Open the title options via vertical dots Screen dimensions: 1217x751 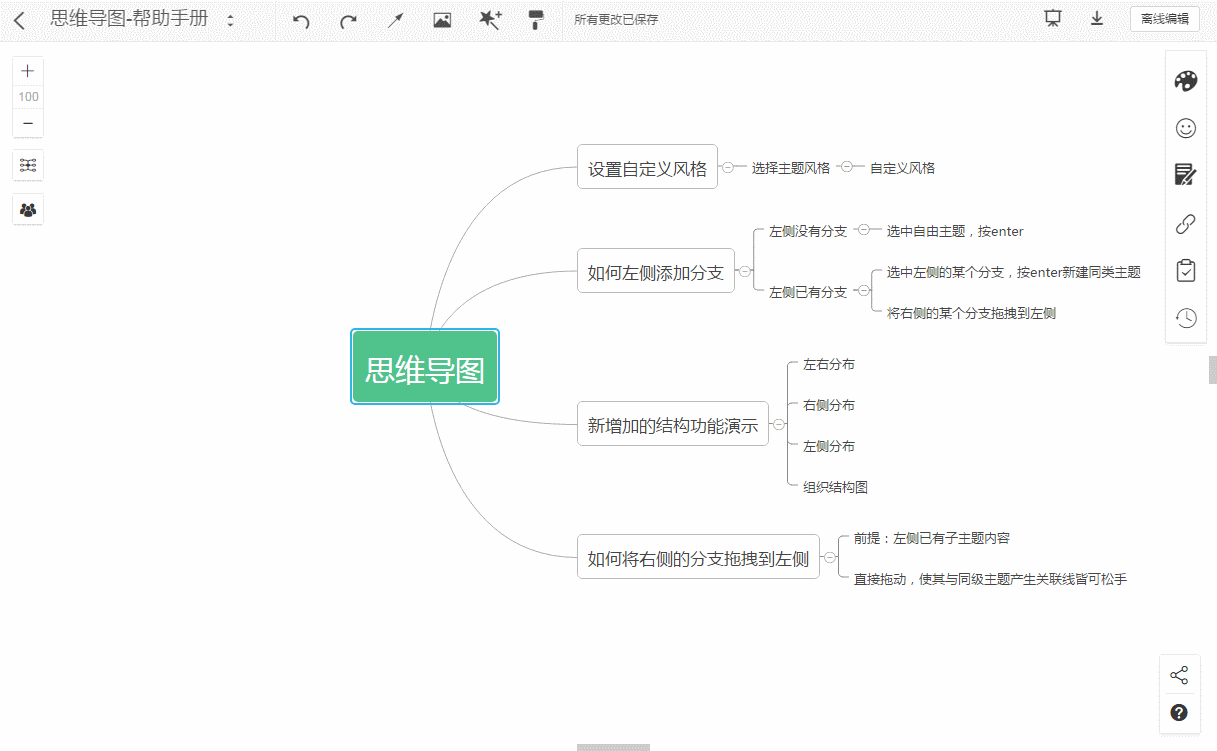(228, 19)
